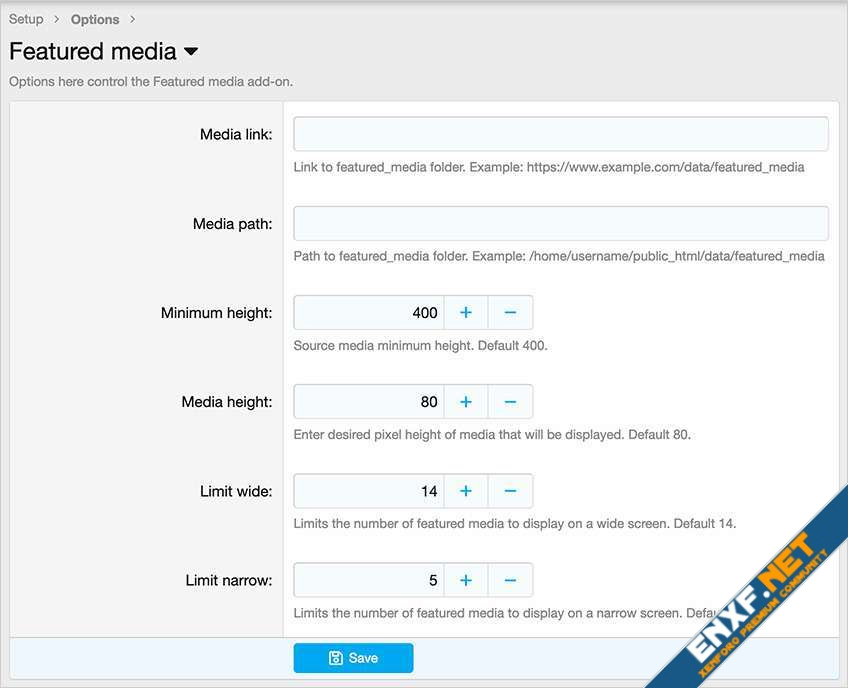Viewport: 848px width, 688px height.
Task: Edit the Limit narrow number field
Action: 369,581
